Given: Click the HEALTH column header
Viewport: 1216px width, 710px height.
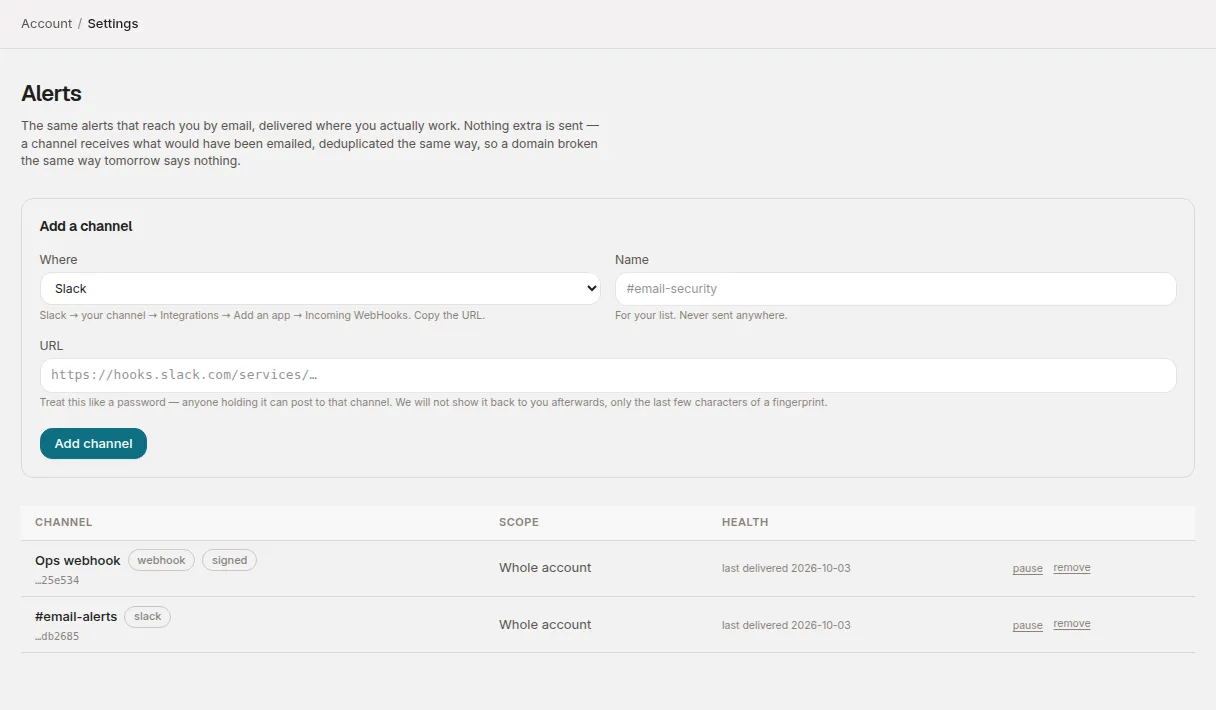Looking at the screenshot, I should click(x=745, y=522).
